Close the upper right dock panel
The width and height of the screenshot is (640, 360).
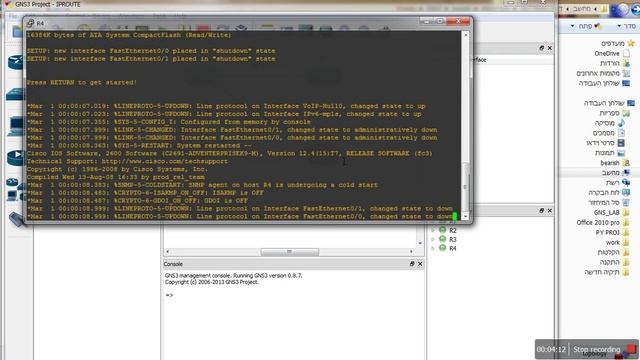coord(549,48)
